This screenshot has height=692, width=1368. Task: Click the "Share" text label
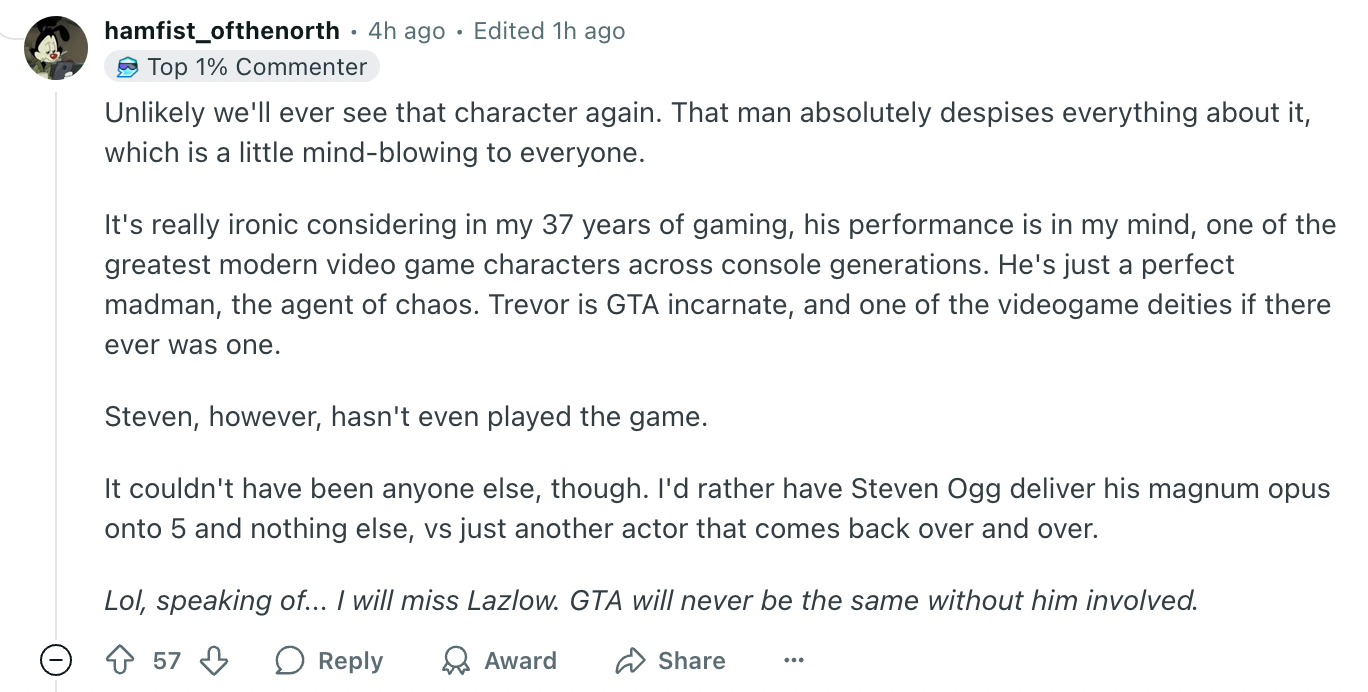click(691, 661)
